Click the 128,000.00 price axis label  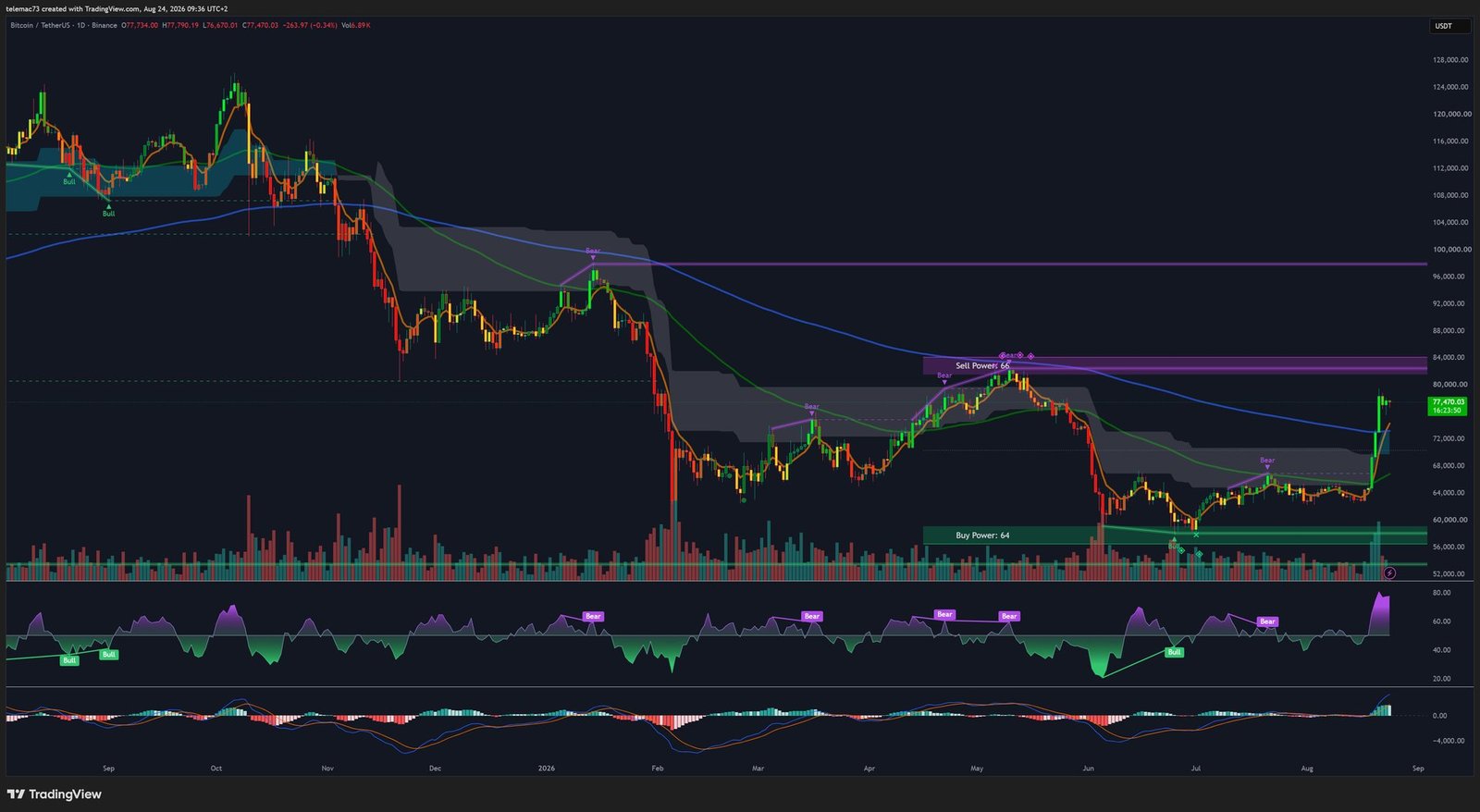[1450, 60]
